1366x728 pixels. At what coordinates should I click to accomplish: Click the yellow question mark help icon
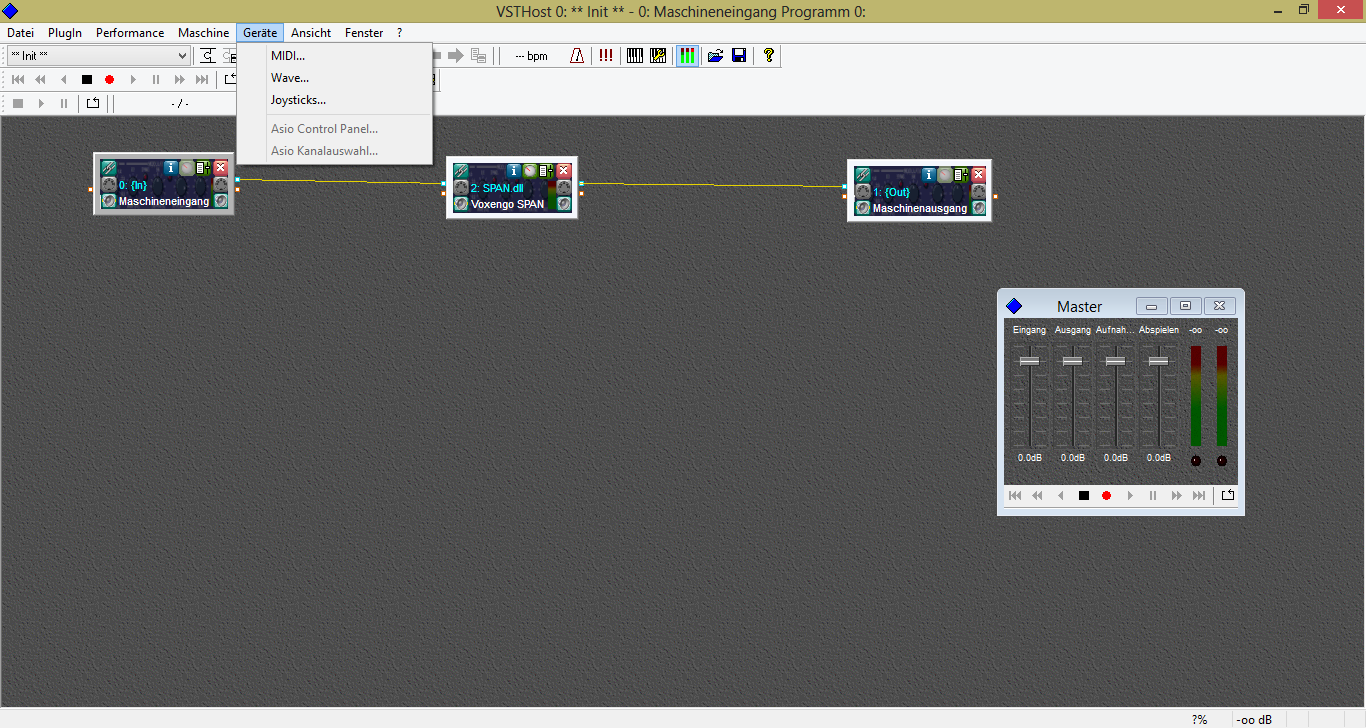pyautogui.click(x=768, y=56)
